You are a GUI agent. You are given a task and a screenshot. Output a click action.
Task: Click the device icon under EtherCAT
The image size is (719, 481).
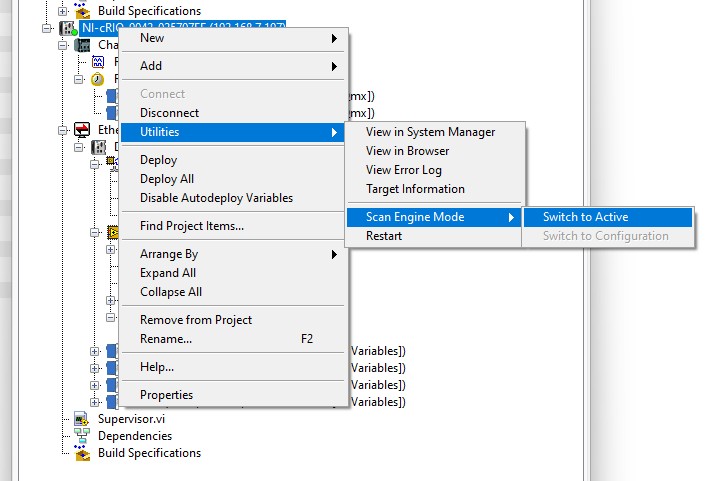coord(99,147)
